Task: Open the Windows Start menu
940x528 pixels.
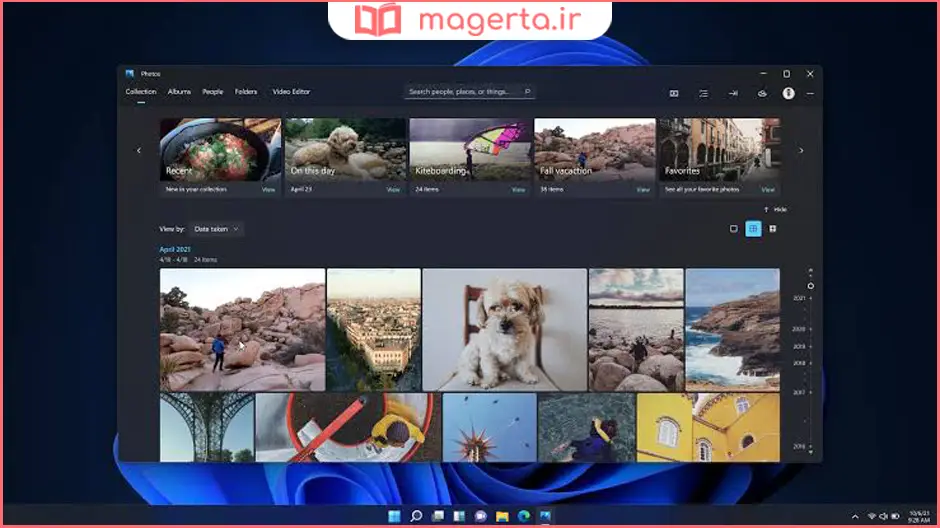Action: coord(394,516)
